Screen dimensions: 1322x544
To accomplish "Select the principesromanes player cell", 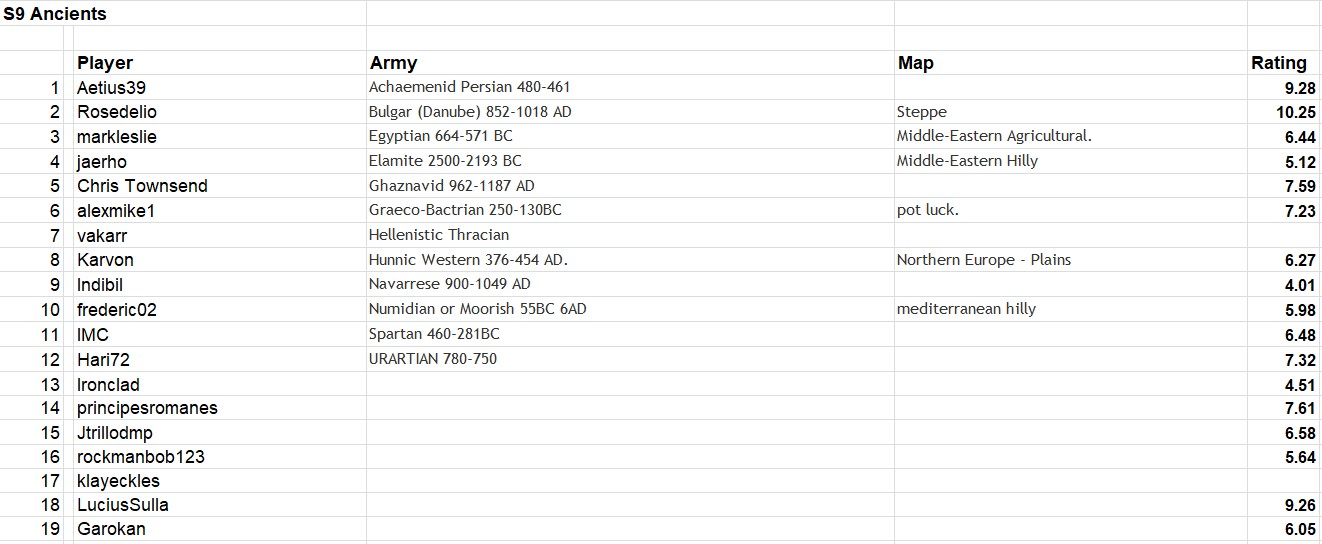I will click(220, 408).
